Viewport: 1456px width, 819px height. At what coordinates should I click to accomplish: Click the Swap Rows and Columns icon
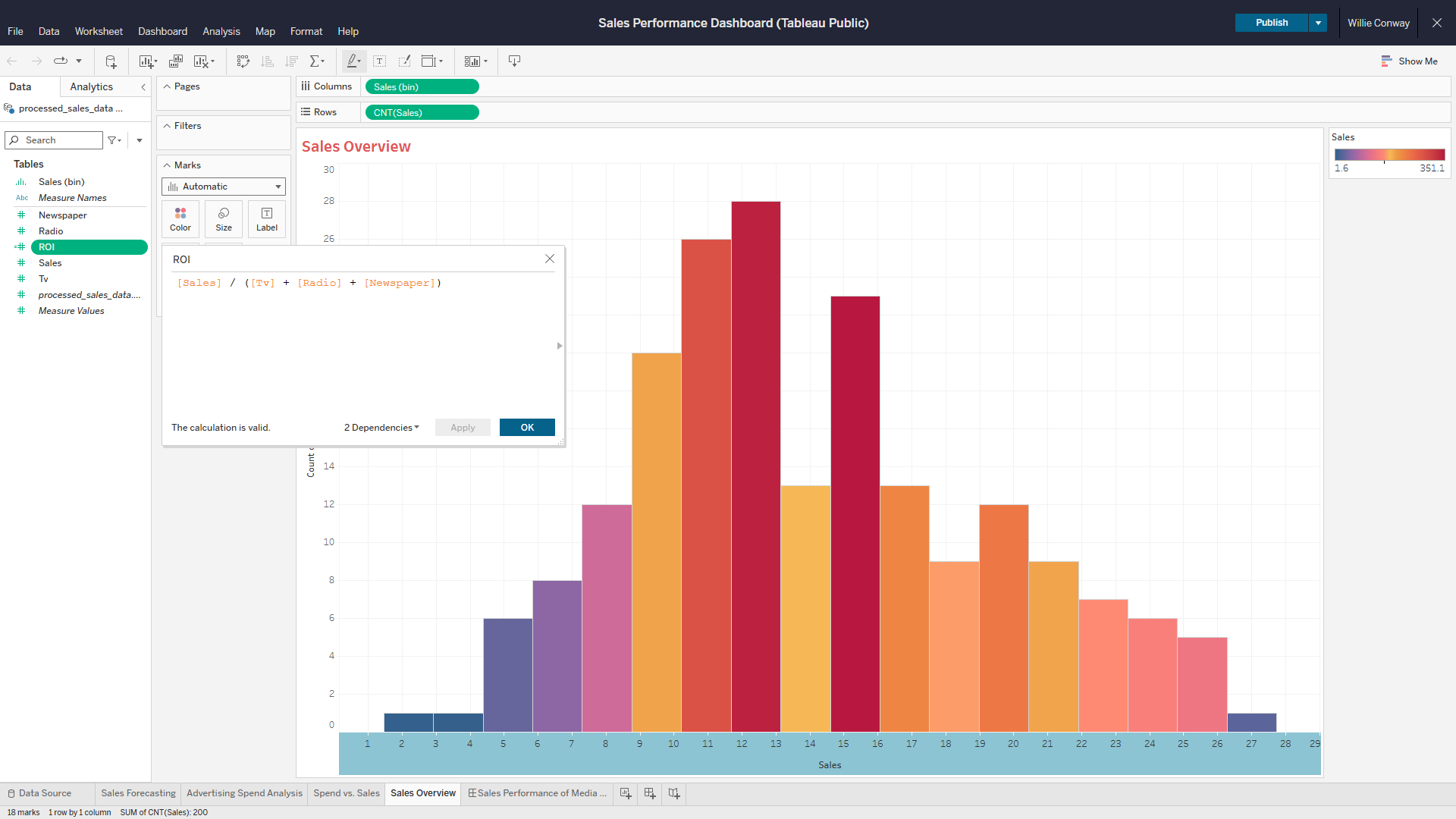pos(243,61)
